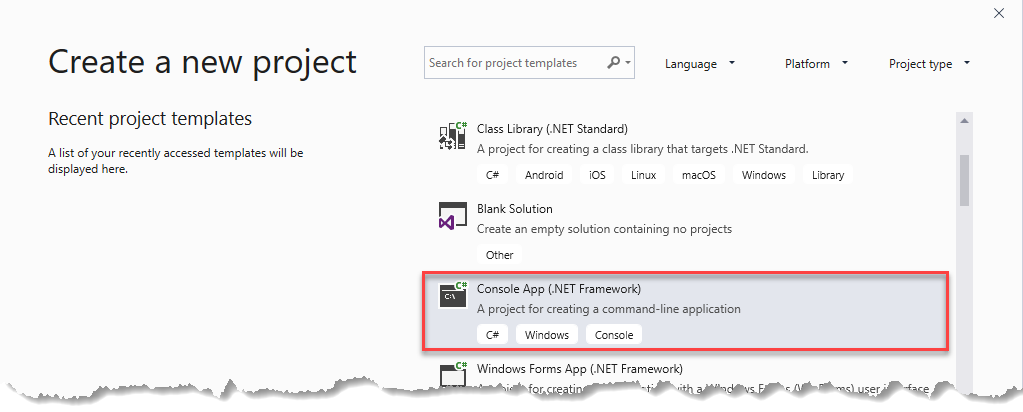Screen dimensions: 1023x412
Task: Open search history arrow beside magnifier
Action: 628,63
